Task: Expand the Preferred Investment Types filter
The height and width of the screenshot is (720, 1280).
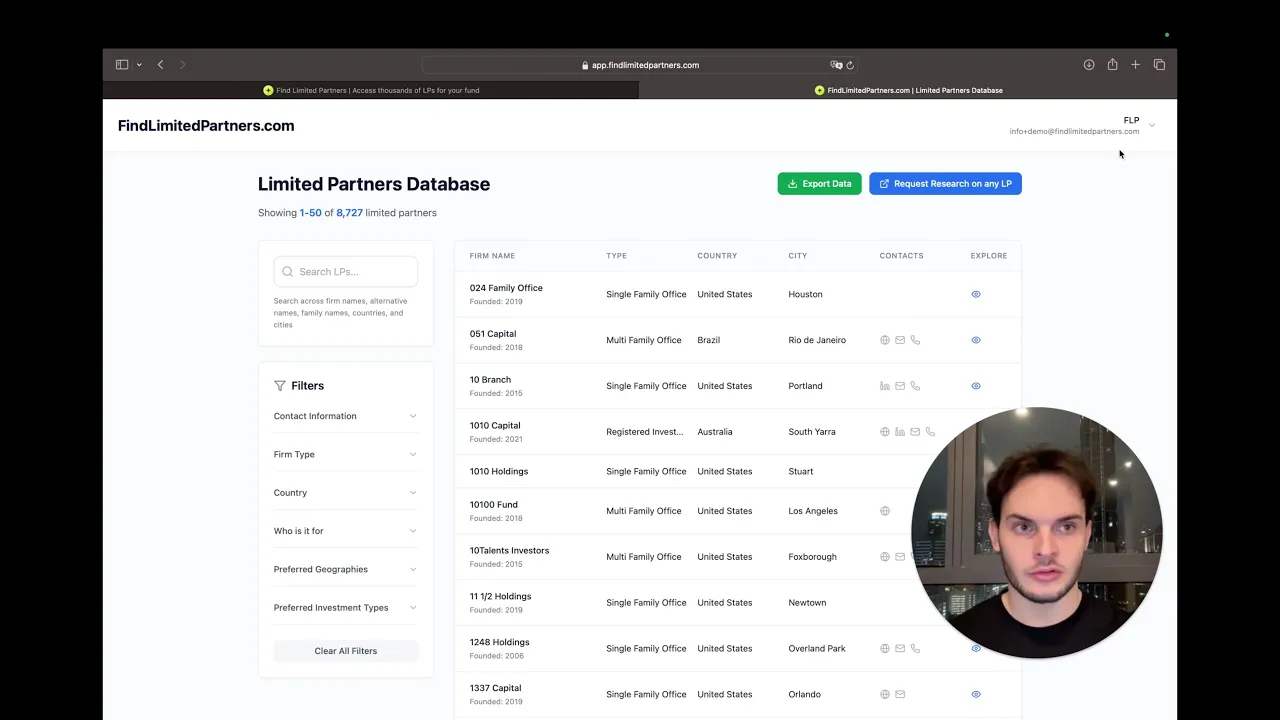Action: [x=346, y=608]
